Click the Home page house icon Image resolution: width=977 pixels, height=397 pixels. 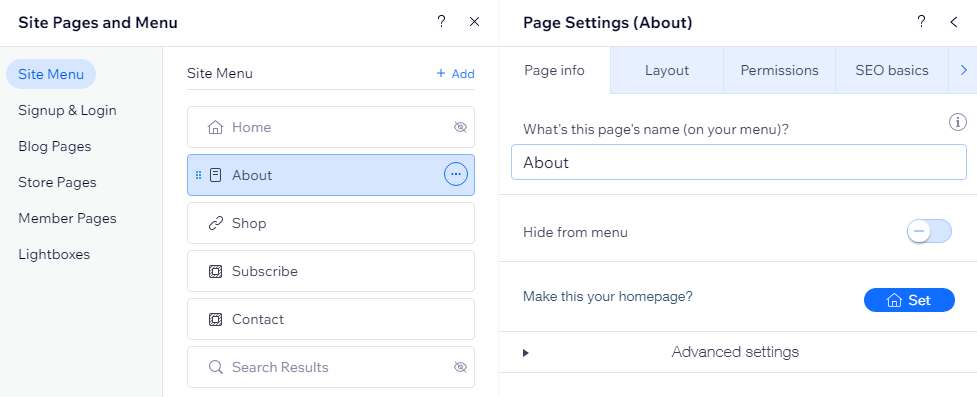[216, 127]
